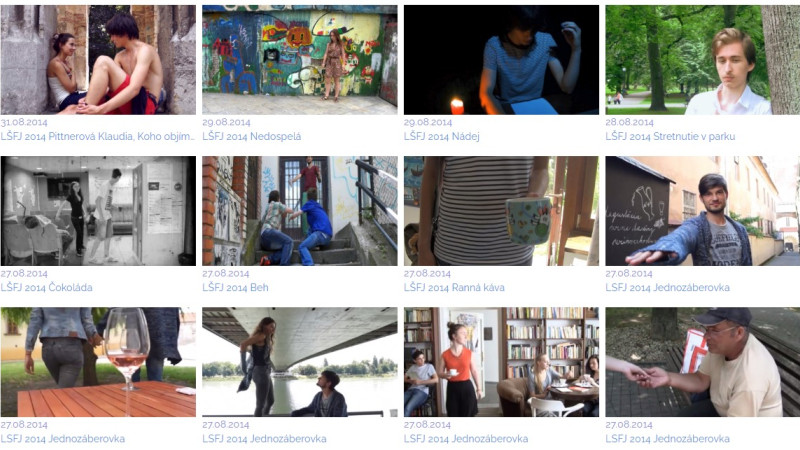Open Jednozáberovka link under chalkboard street thumbnail
This screenshot has width=800, height=450.
pyautogui.click(x=667, y=287)
